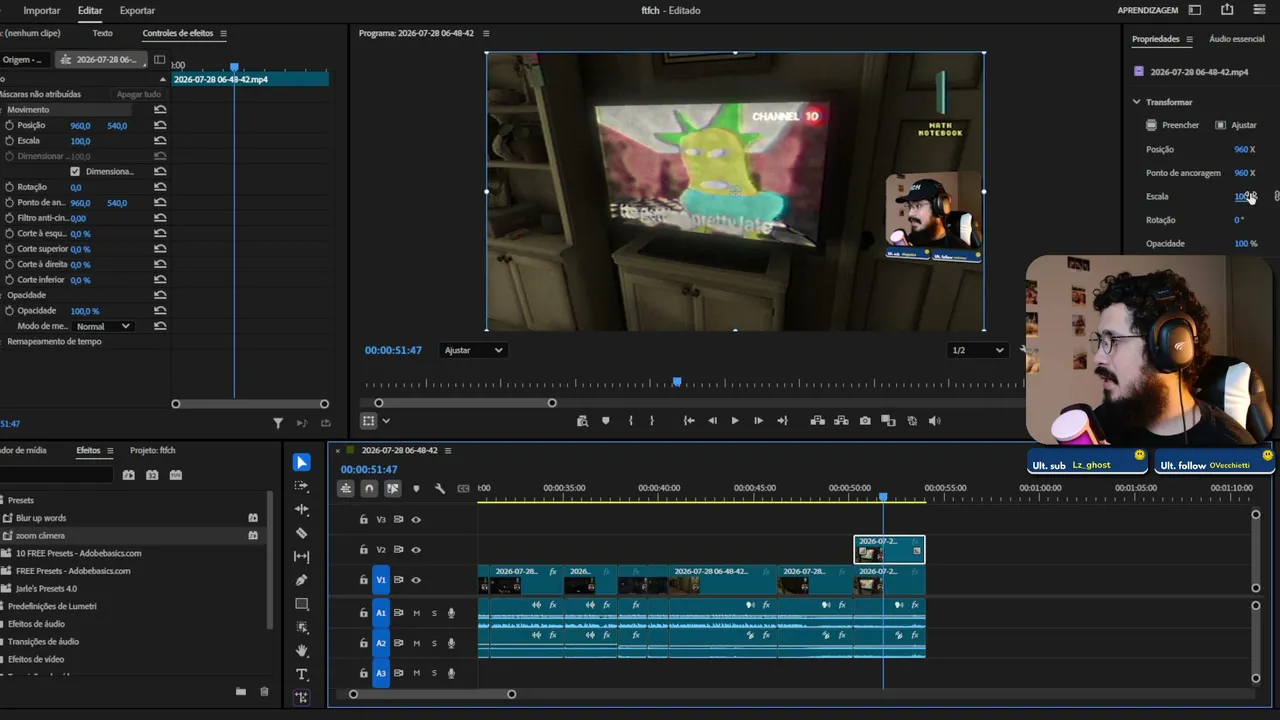Image resolution: width=1280 pixels, height=720 pixels.
Task: Open quick export share icon
Action: tap(1227, 10)
